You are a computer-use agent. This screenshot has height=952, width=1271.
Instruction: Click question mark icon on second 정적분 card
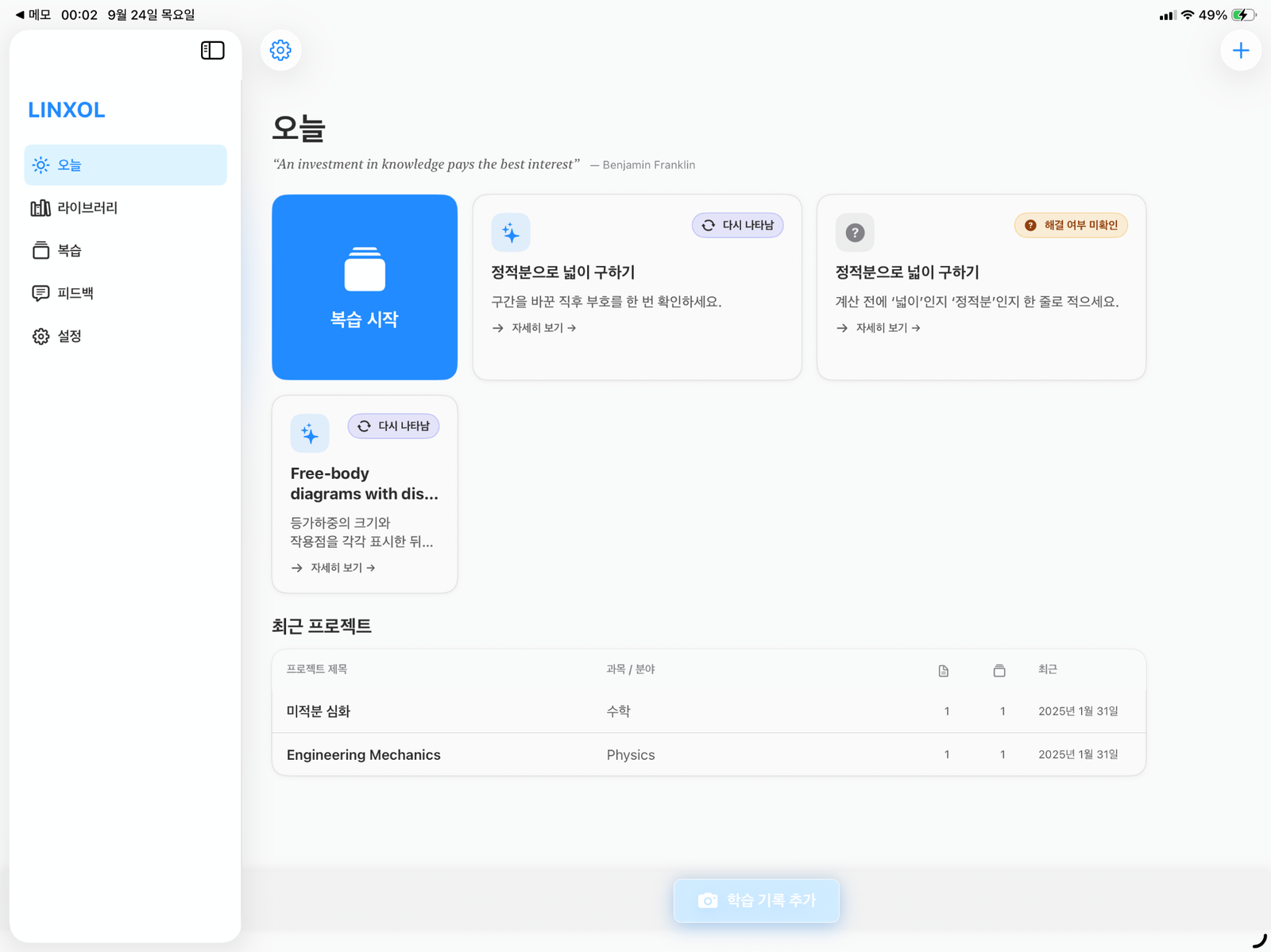tap(855, 233)
